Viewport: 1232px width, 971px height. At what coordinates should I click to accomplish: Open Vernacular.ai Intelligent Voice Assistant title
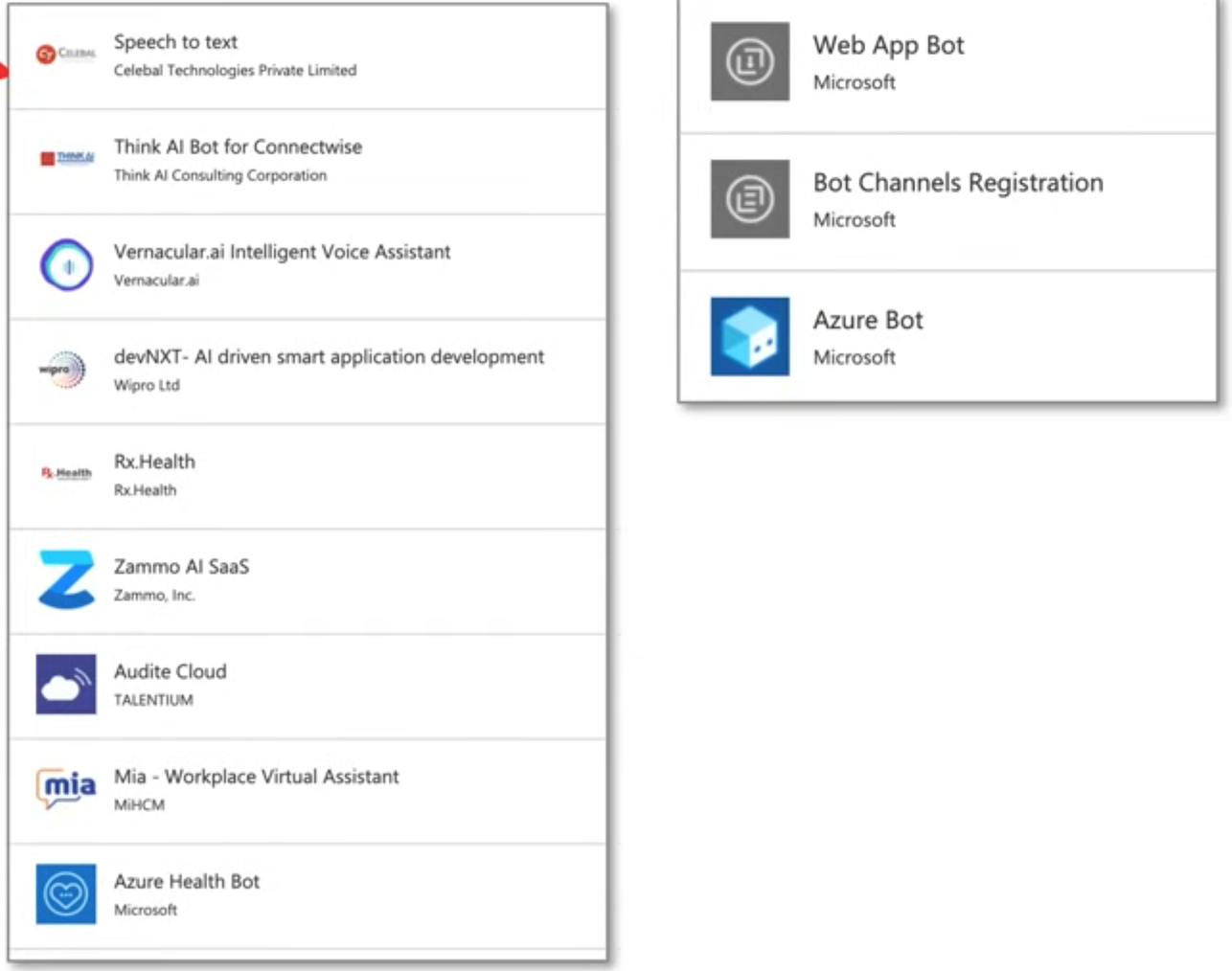[x=282, y=252]
